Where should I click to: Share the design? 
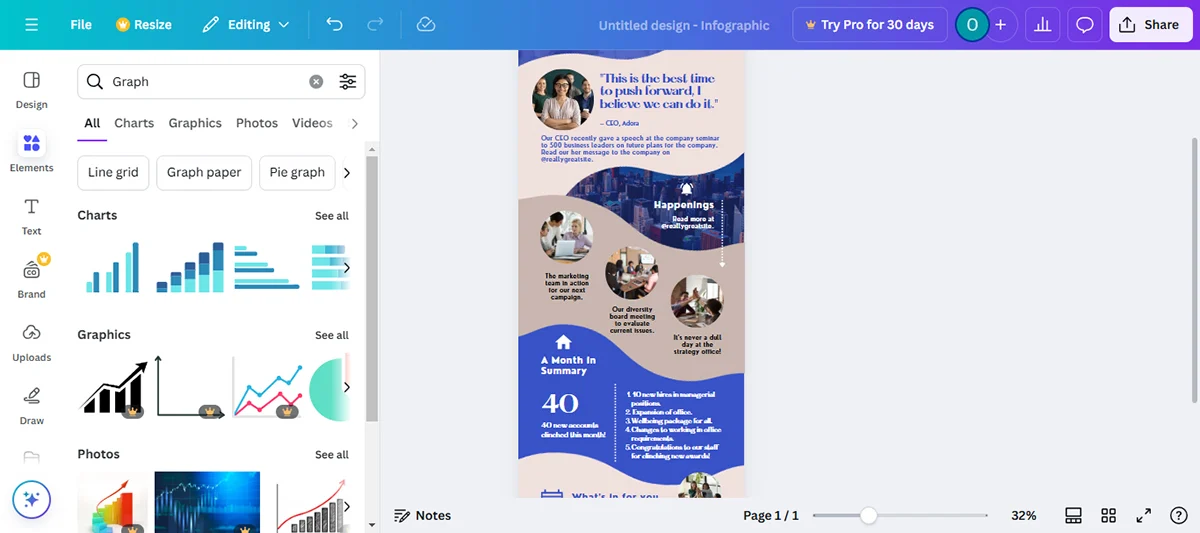pyautogui.click(x=1151, y=25)
